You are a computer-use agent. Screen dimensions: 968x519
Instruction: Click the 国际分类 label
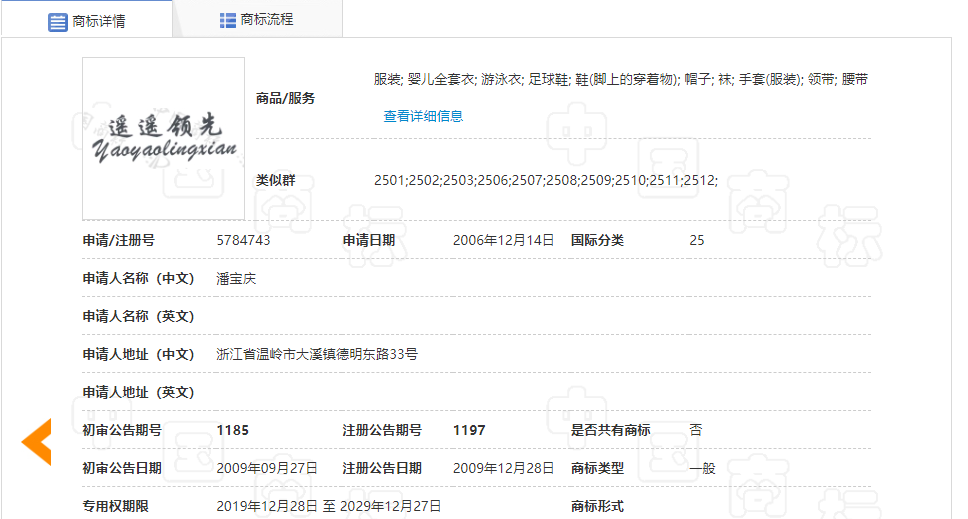coord(597,240)
